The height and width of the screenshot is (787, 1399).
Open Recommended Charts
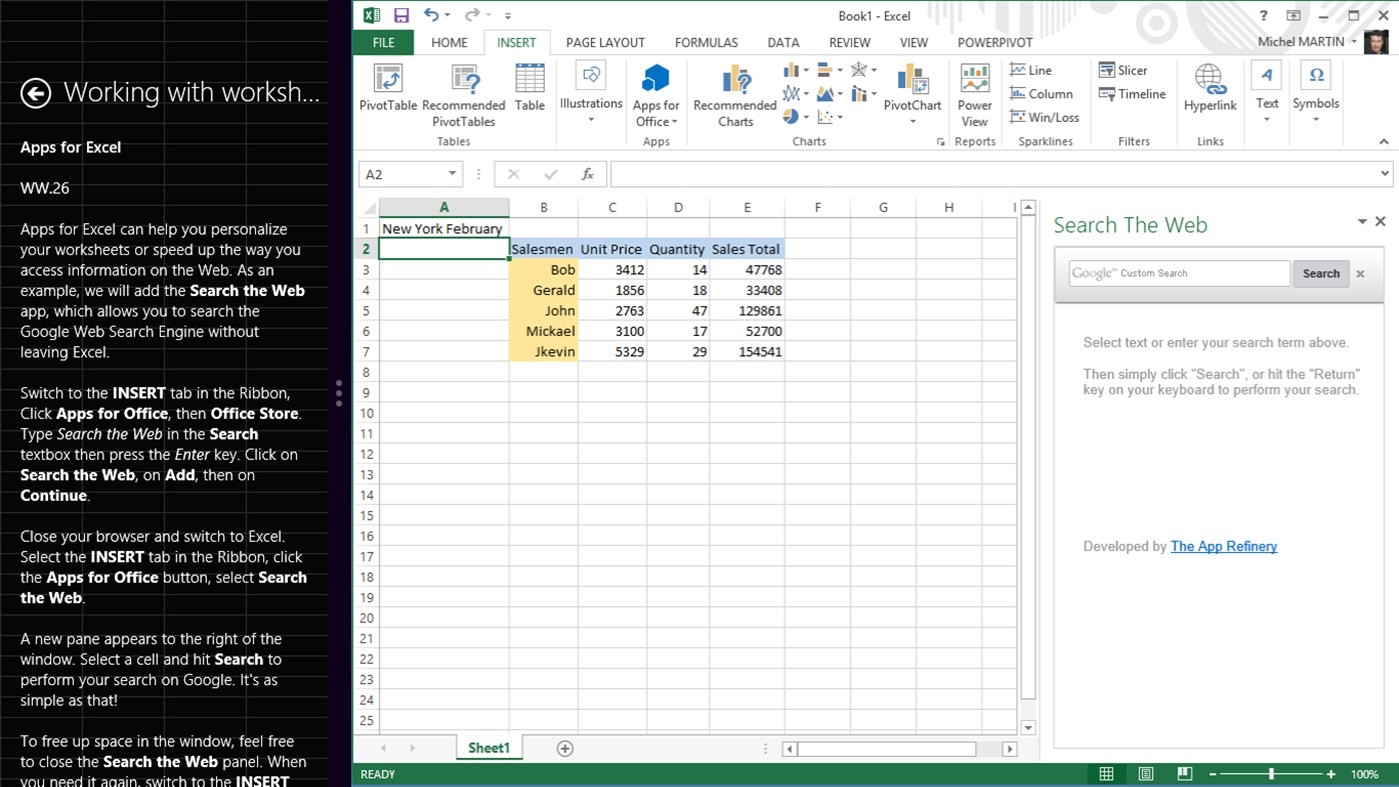(x=734, y=95)
